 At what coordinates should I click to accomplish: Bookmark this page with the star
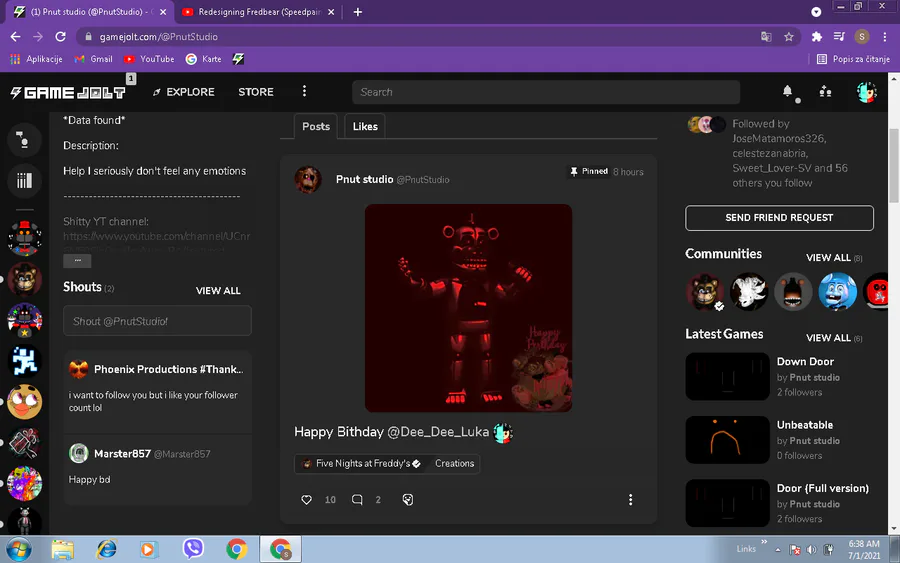(x=789, y=37)
